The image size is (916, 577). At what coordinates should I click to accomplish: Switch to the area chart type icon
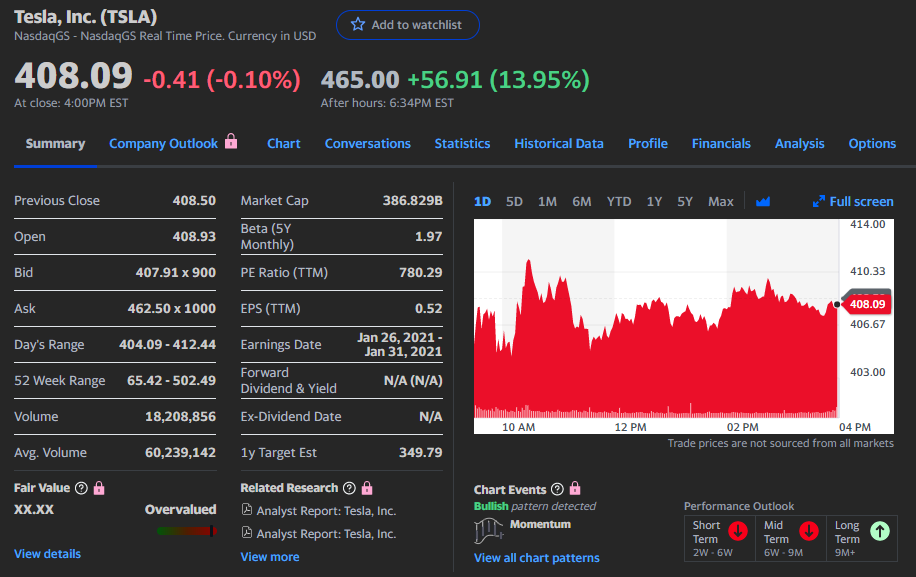point(763,201)
